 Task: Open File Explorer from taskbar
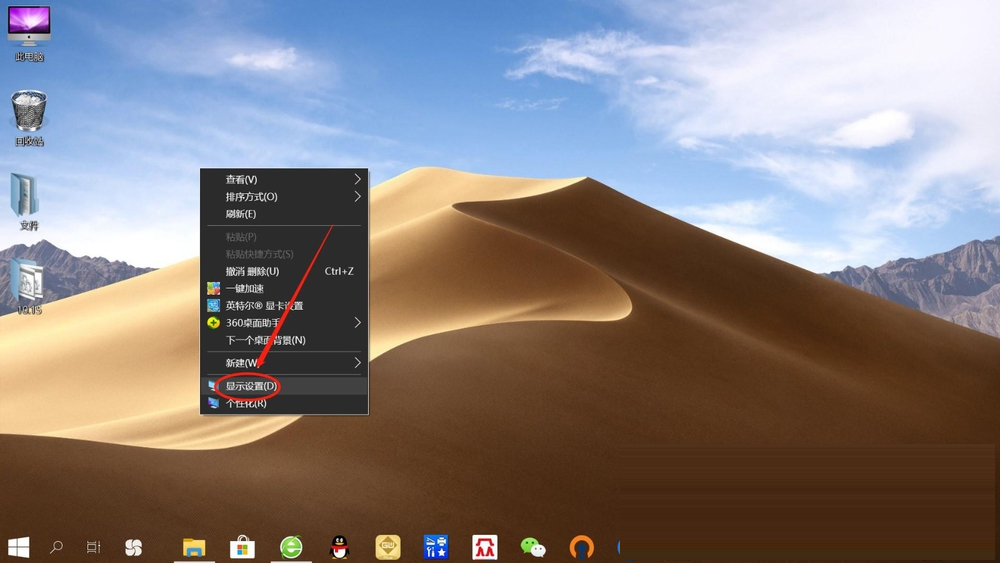[194, 547]
